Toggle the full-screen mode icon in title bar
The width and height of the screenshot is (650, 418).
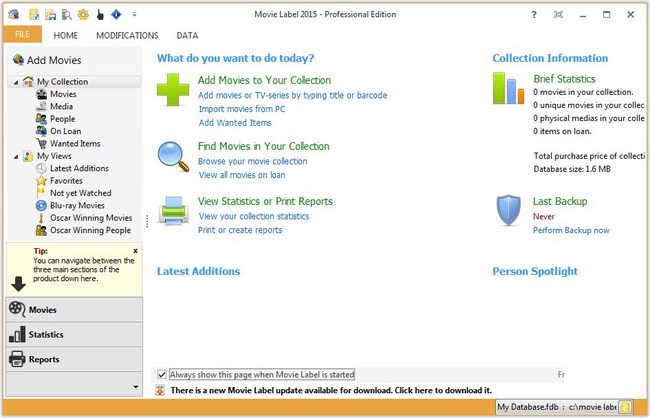558,15
